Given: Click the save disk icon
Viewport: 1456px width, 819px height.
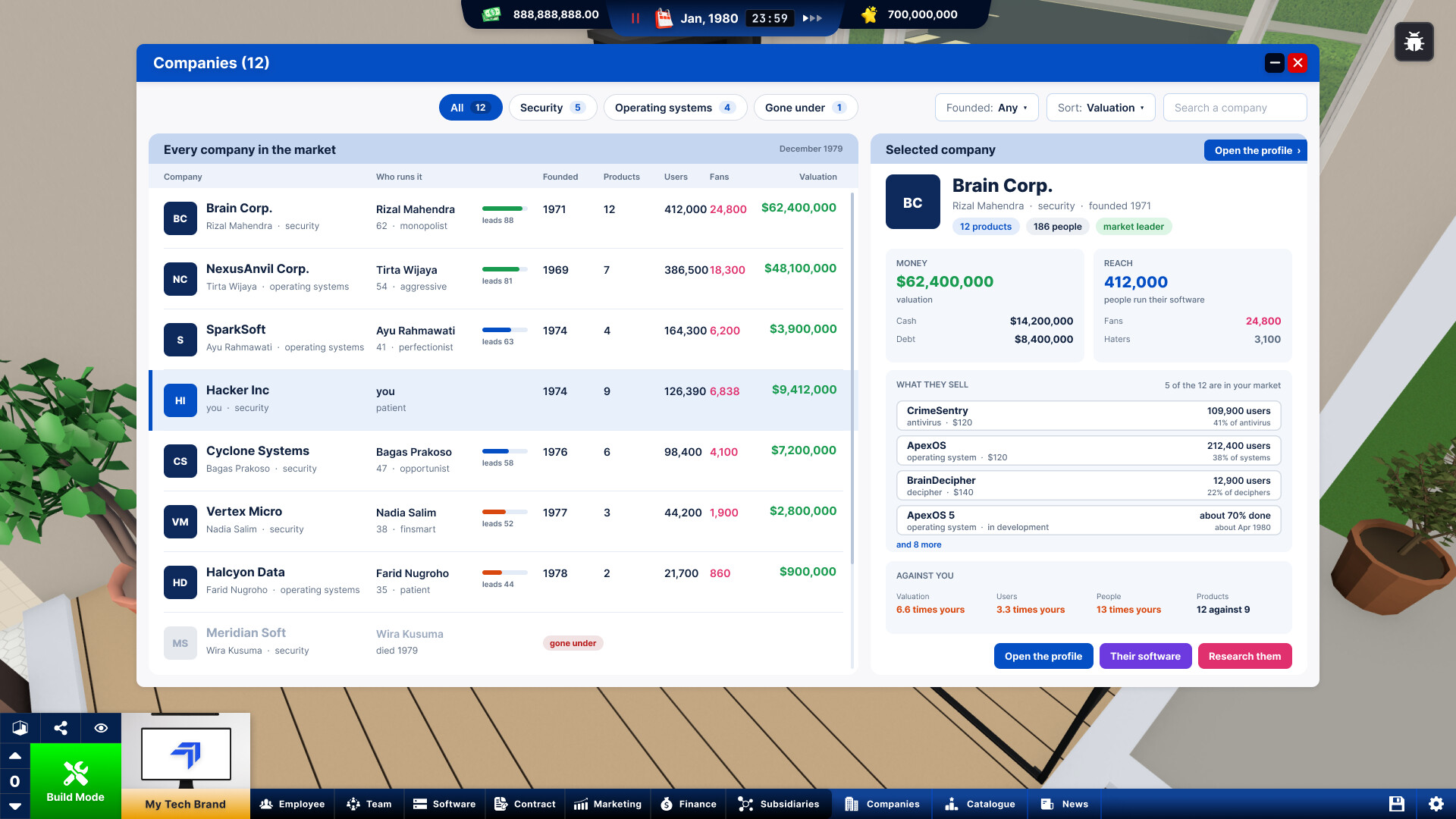Looking at the screenshot, I should (1397, 804).
